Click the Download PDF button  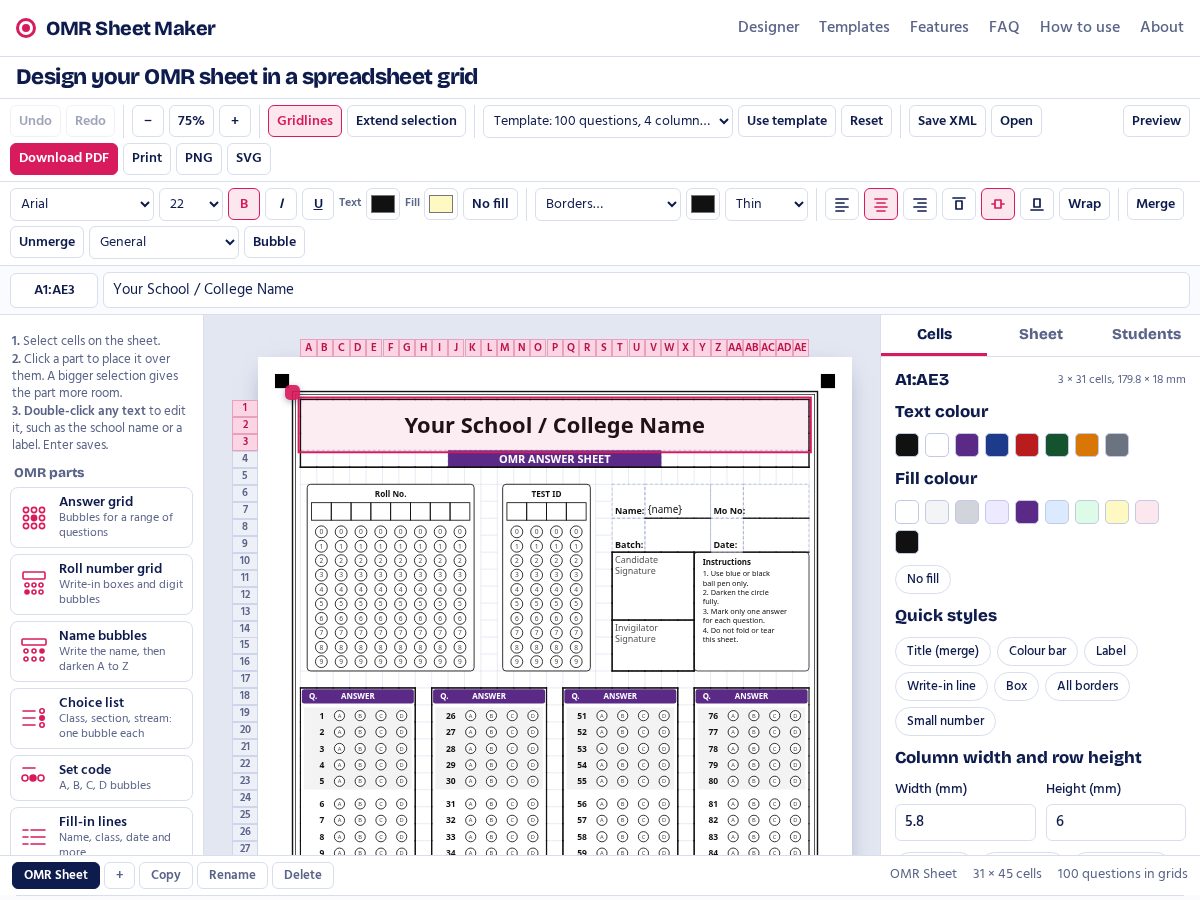(x=64, y=158)
